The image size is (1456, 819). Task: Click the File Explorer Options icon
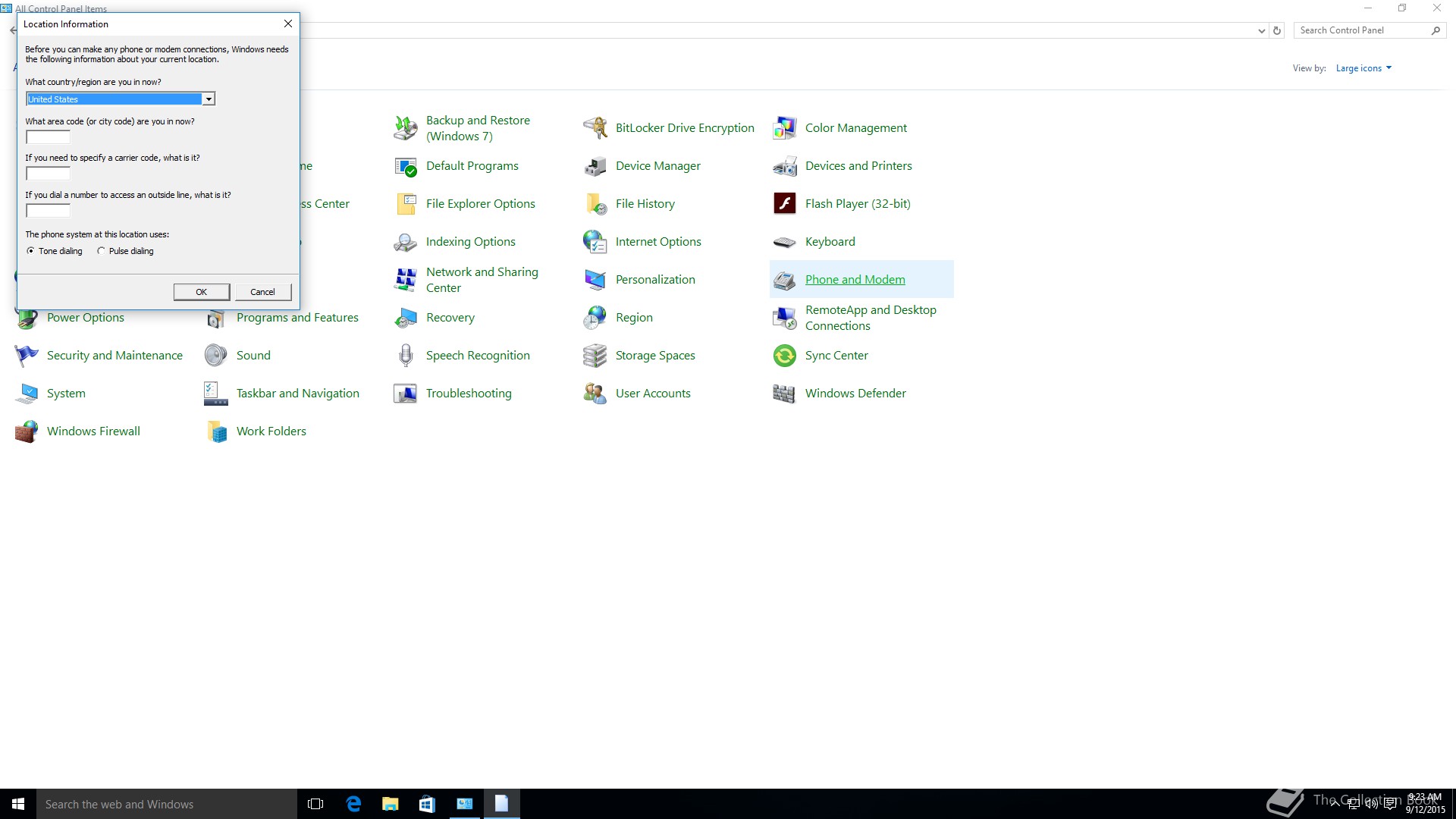(x=406, y=204)
